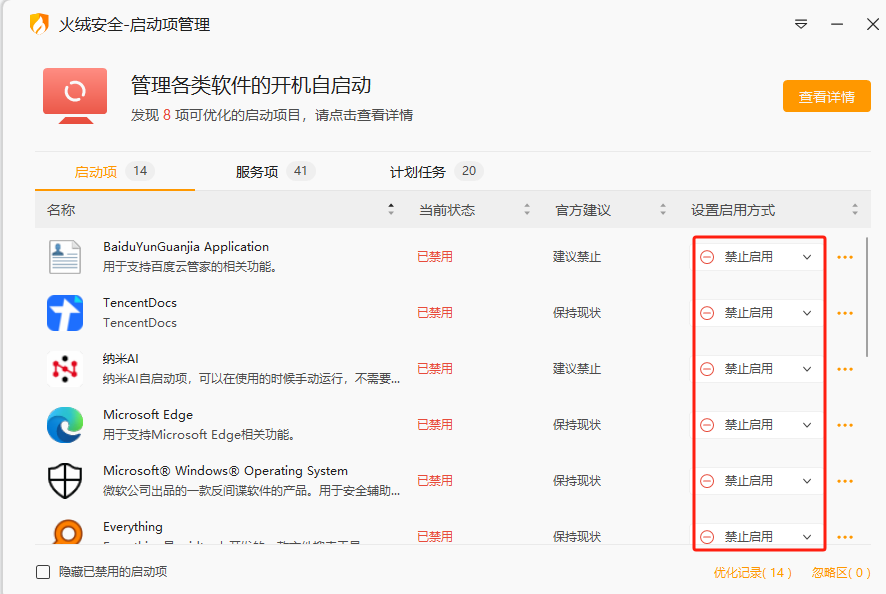Open more options for Everything row
Viewport: 886px width, 594px height.
coord(845,537)
